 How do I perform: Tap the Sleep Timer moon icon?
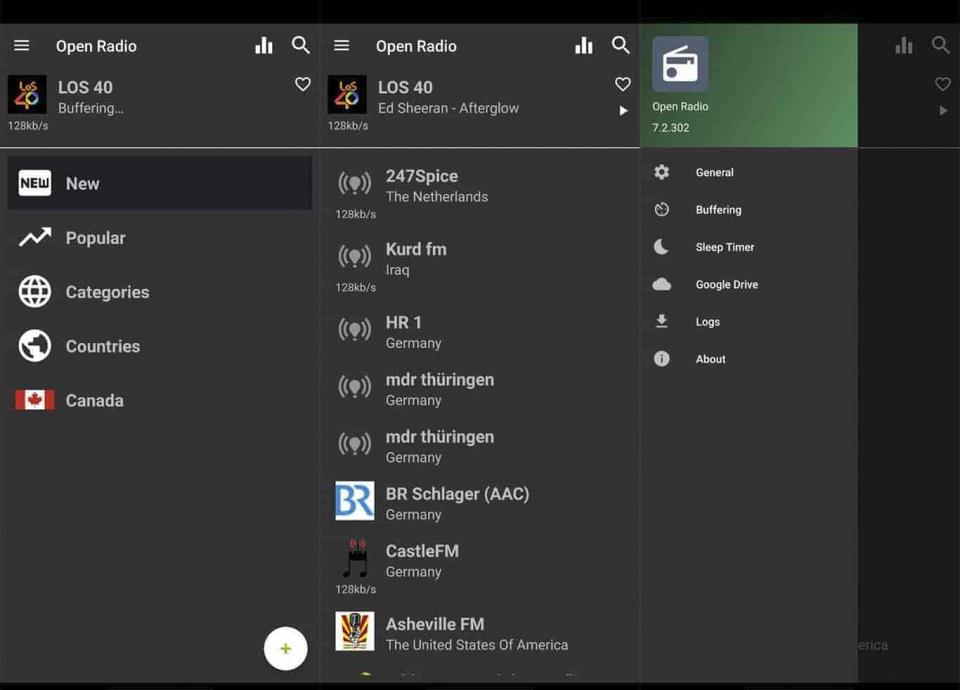pyautogui.click(x=661, y=247)
